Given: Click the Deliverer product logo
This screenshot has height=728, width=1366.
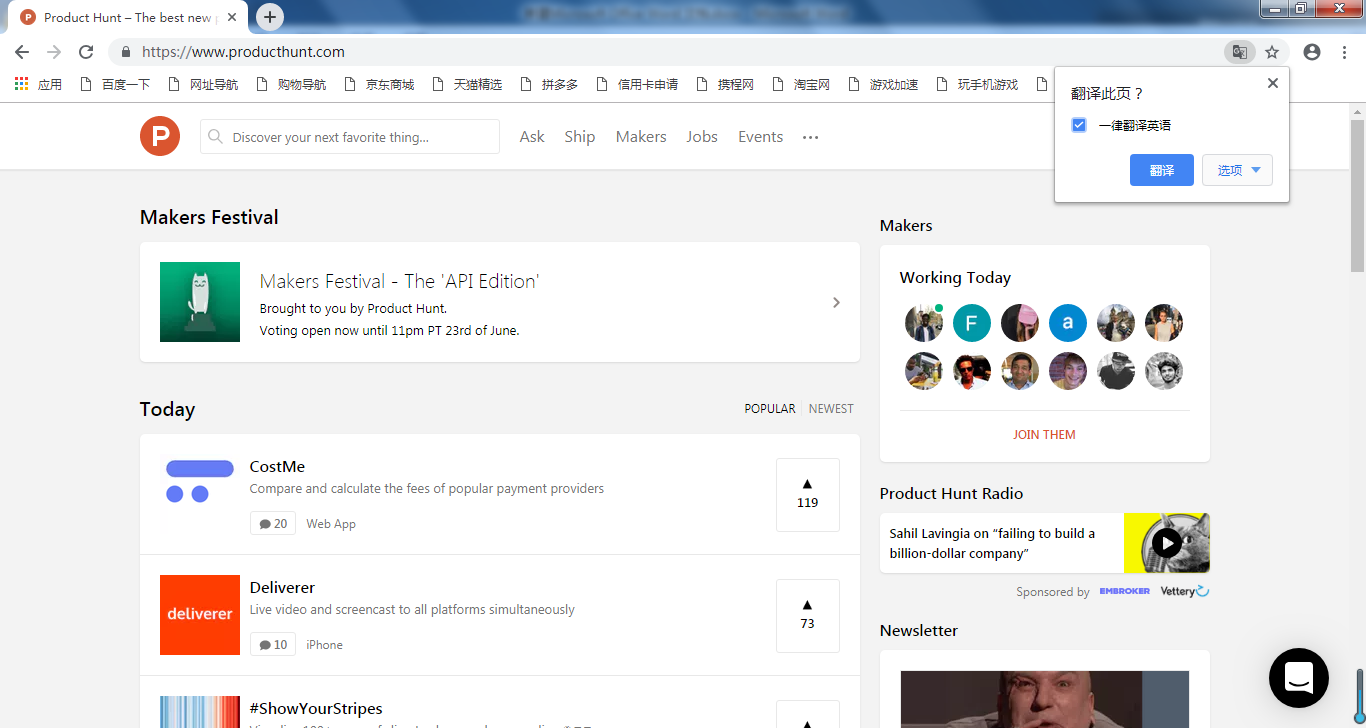Looking at the screenshot, I should pos(200,615).
